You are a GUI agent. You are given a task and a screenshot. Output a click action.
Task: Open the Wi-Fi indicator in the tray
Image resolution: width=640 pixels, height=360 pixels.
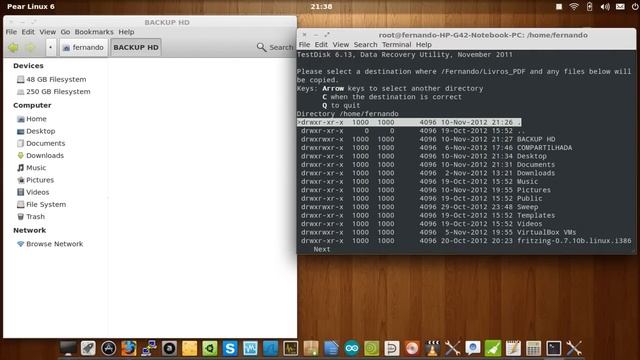[574, 7]
